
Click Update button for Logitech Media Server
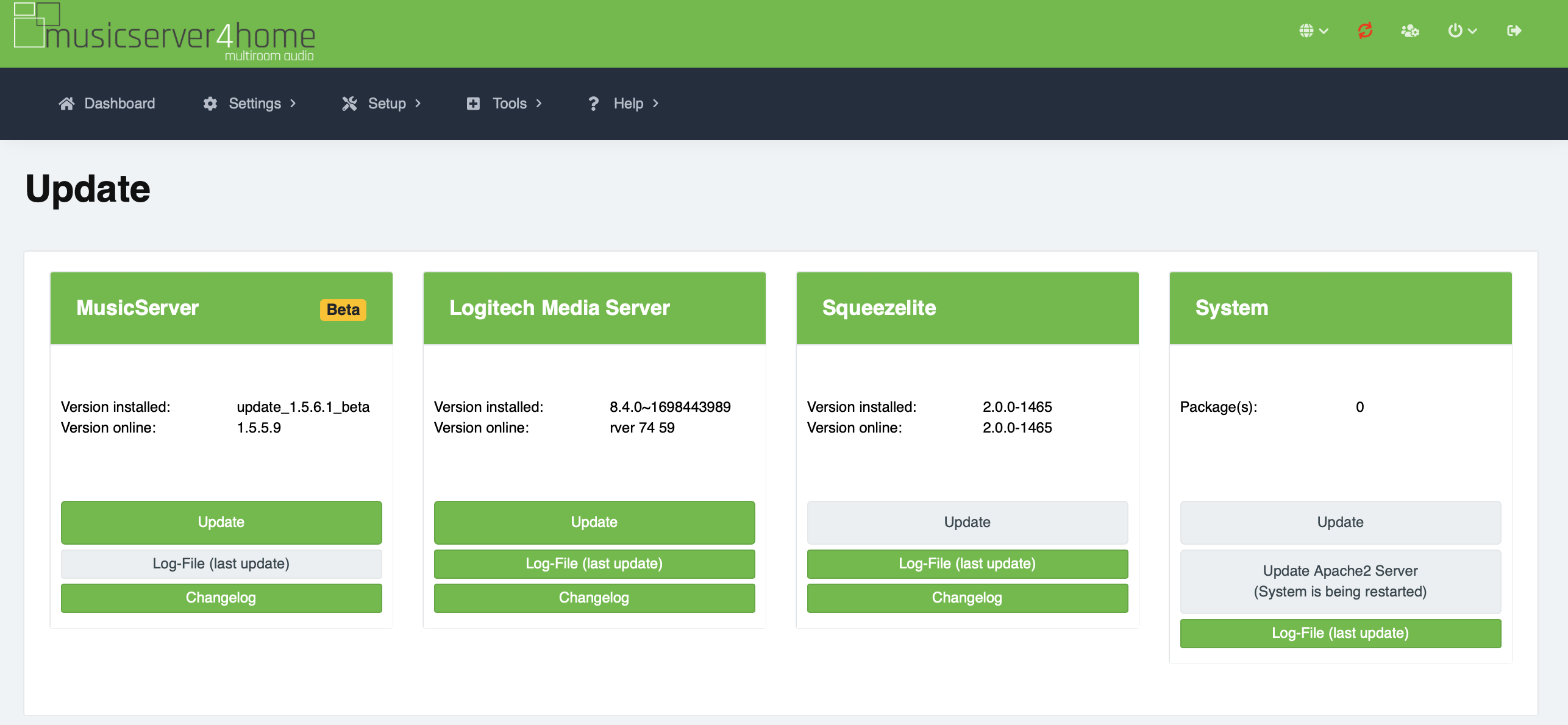point(594,522)
